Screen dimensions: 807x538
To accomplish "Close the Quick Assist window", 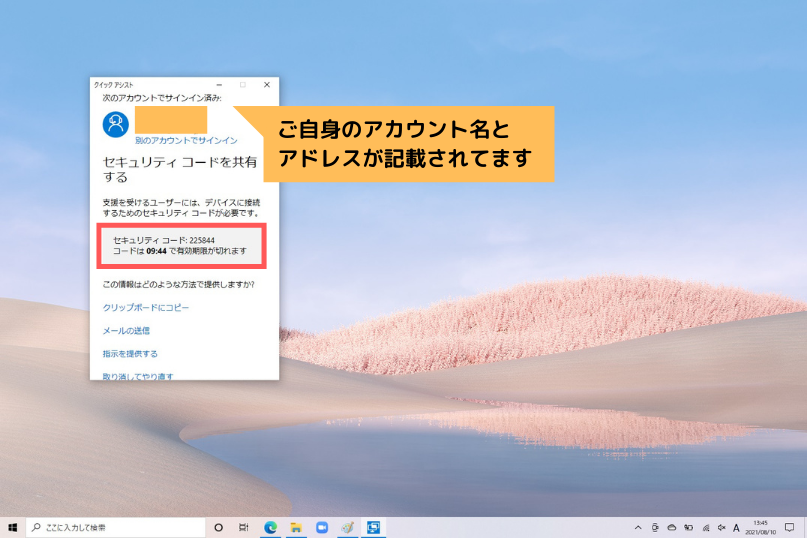I will pyautogui.click(x=267, y=84).
